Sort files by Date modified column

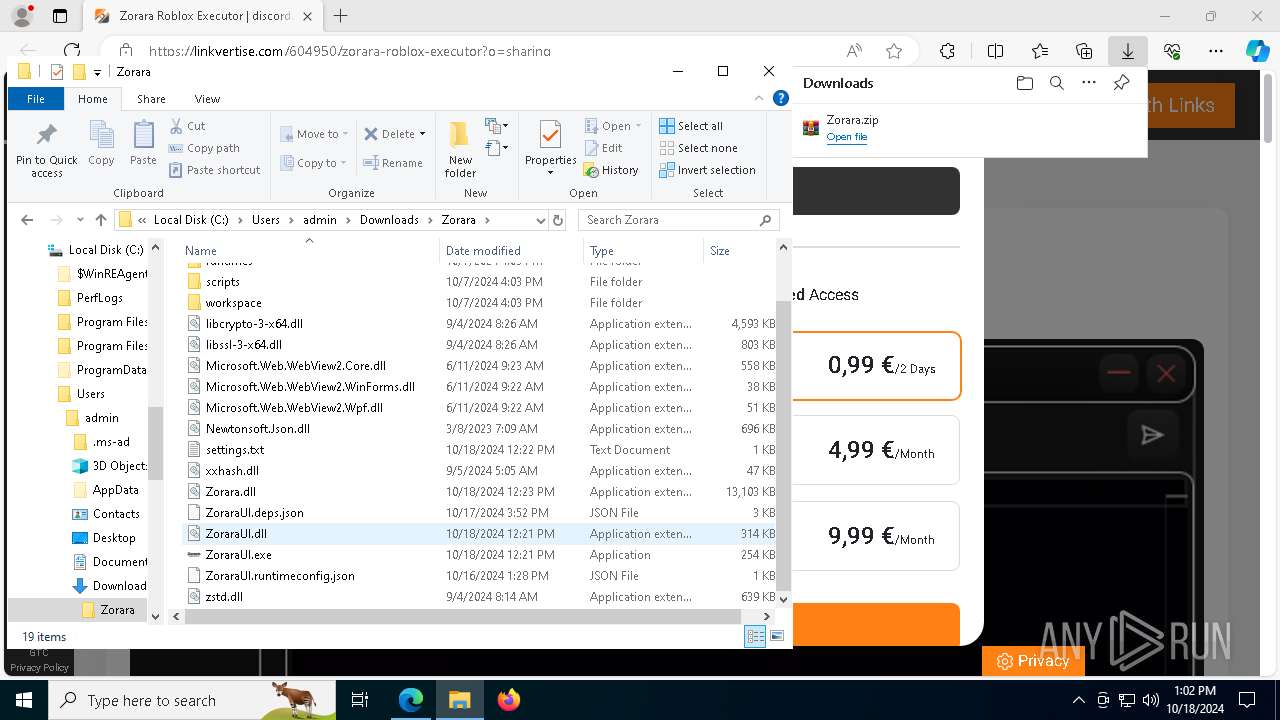[x=510, y=251]
